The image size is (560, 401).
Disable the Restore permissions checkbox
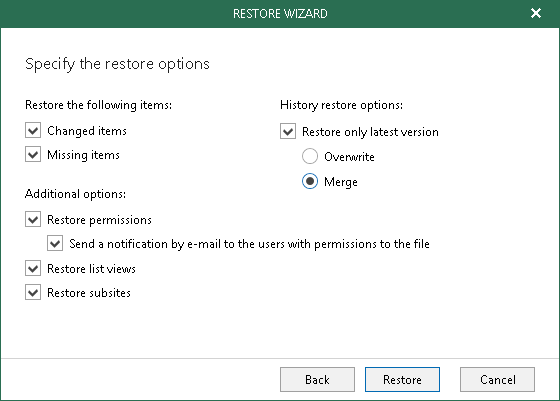(33, 219)
